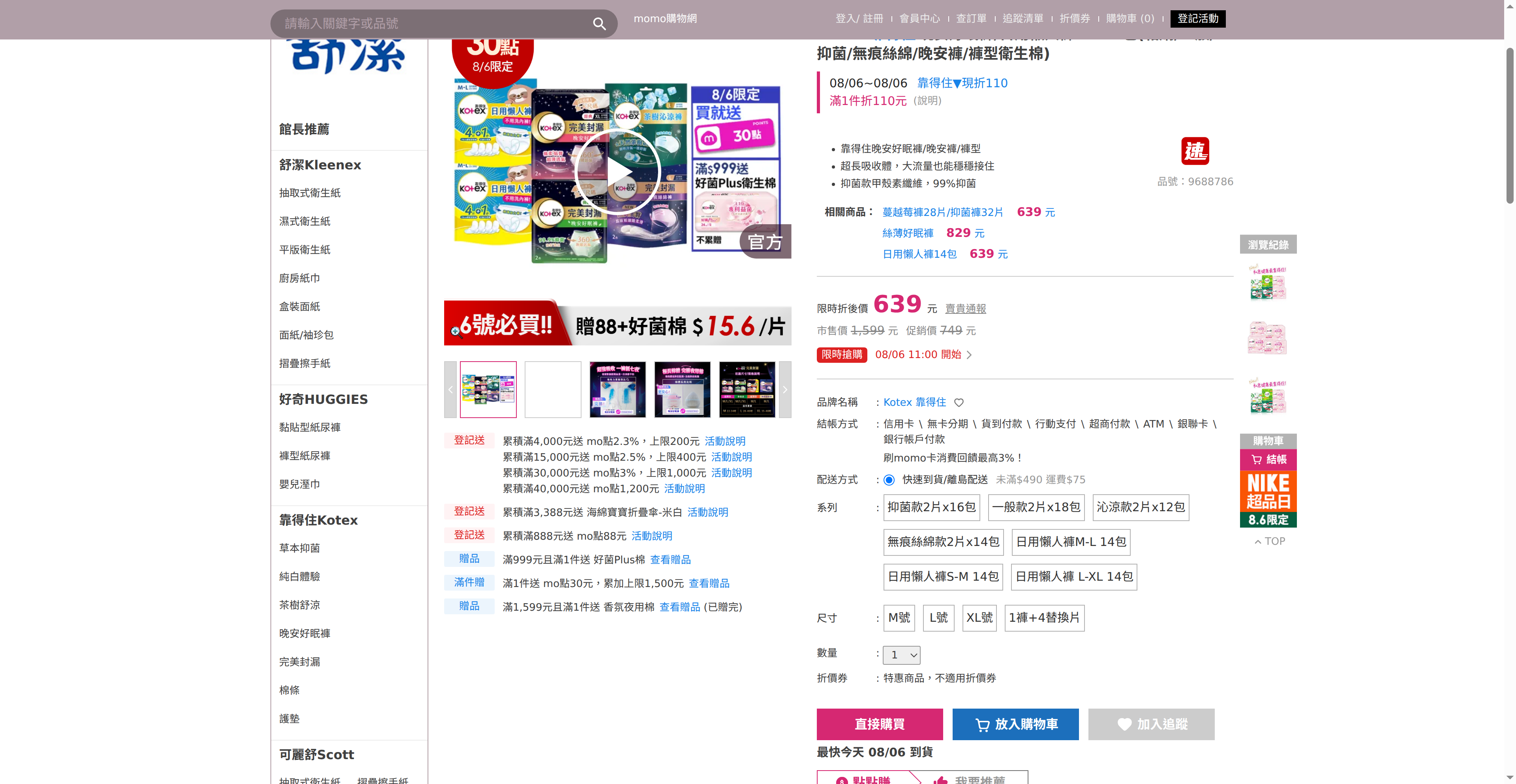Click 查看贈品 for 滿999元 好菌Plus棉
The image size is (1516, 784).
pyautogui.click(x=670, y=560)
